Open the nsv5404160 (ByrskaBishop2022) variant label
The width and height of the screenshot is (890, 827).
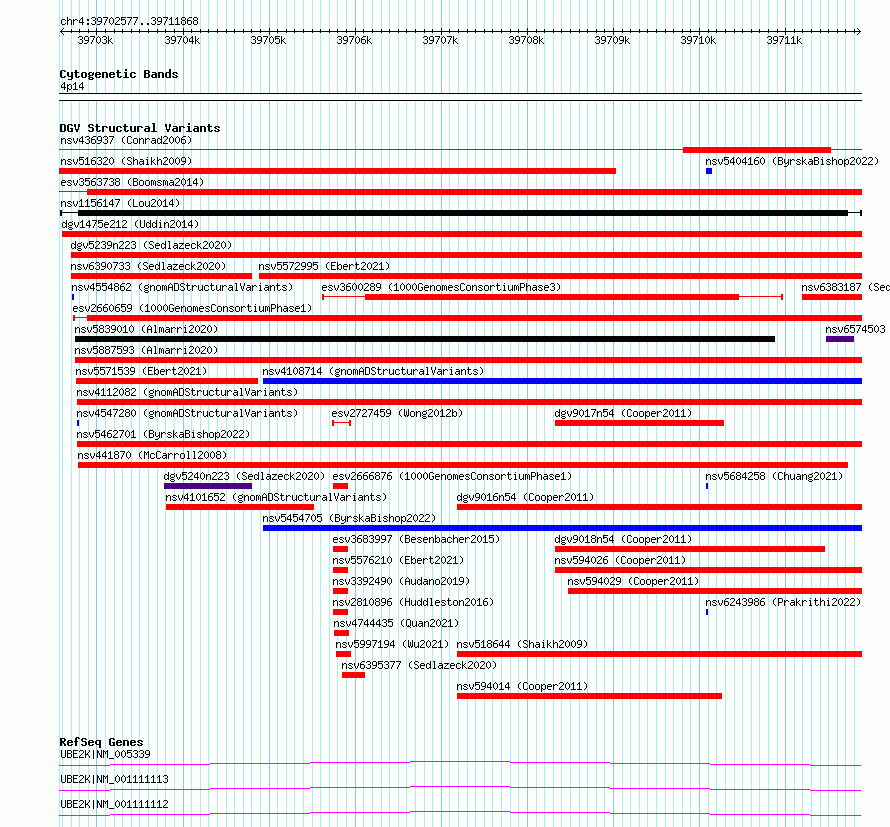[x=792, y=161]
